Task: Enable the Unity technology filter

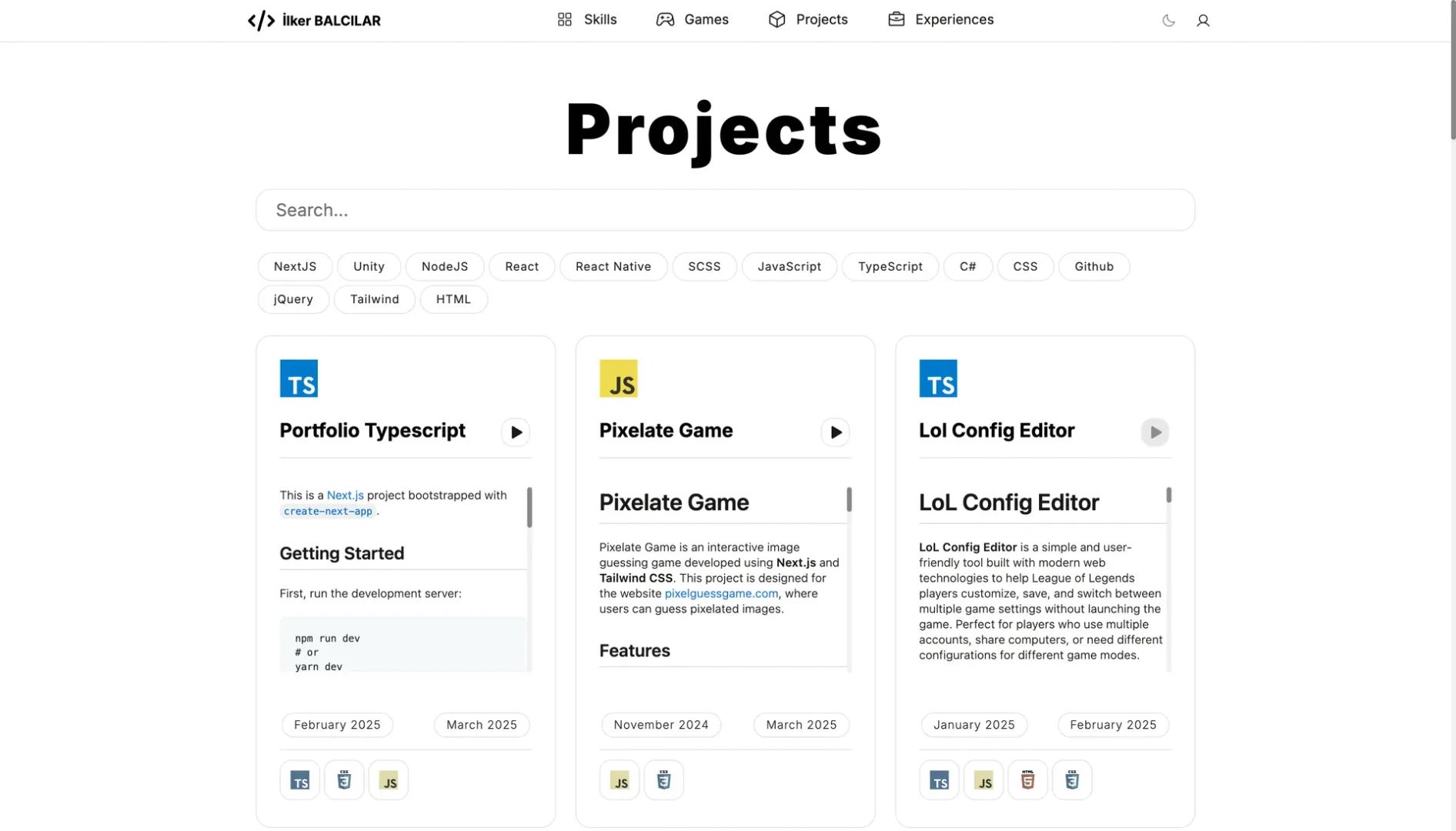Action: point(369,266)
